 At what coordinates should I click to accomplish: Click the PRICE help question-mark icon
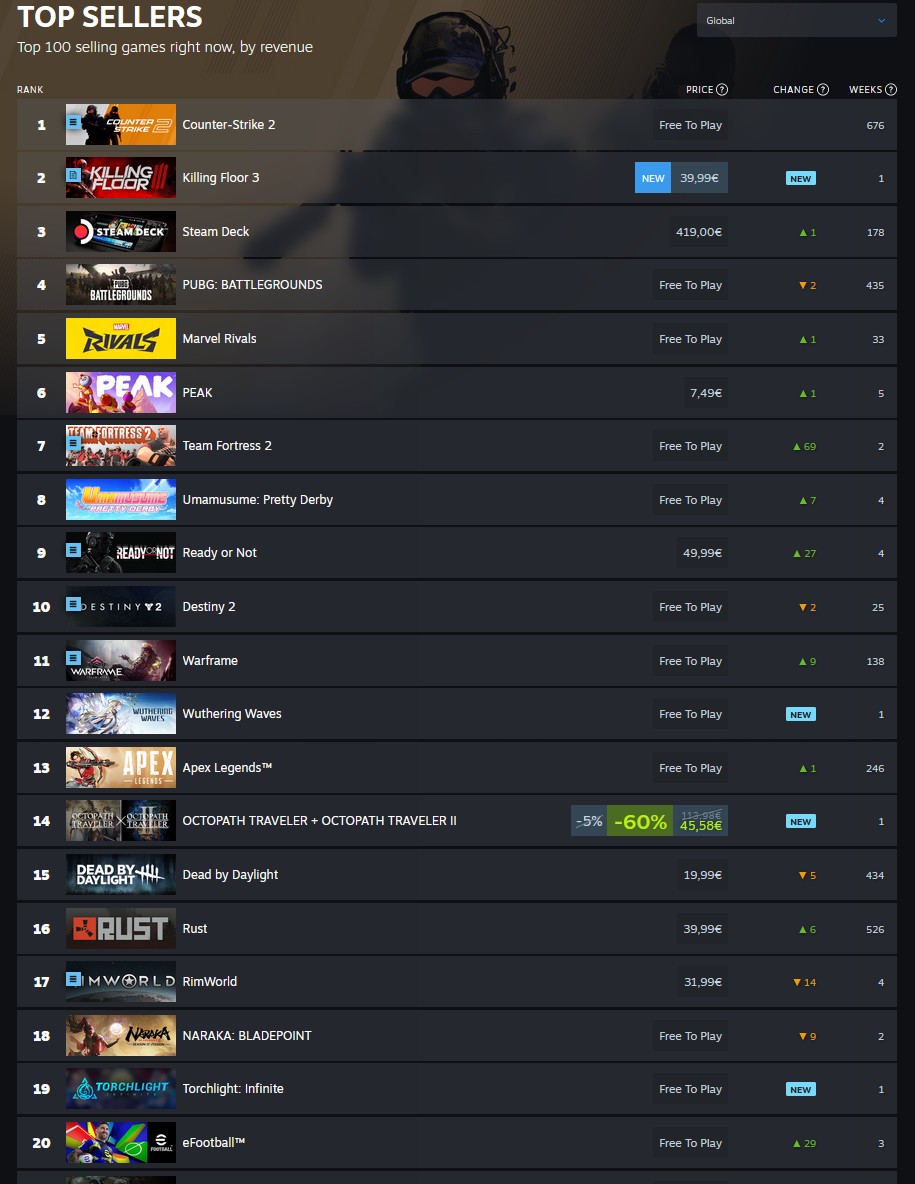tap(722, 89)
